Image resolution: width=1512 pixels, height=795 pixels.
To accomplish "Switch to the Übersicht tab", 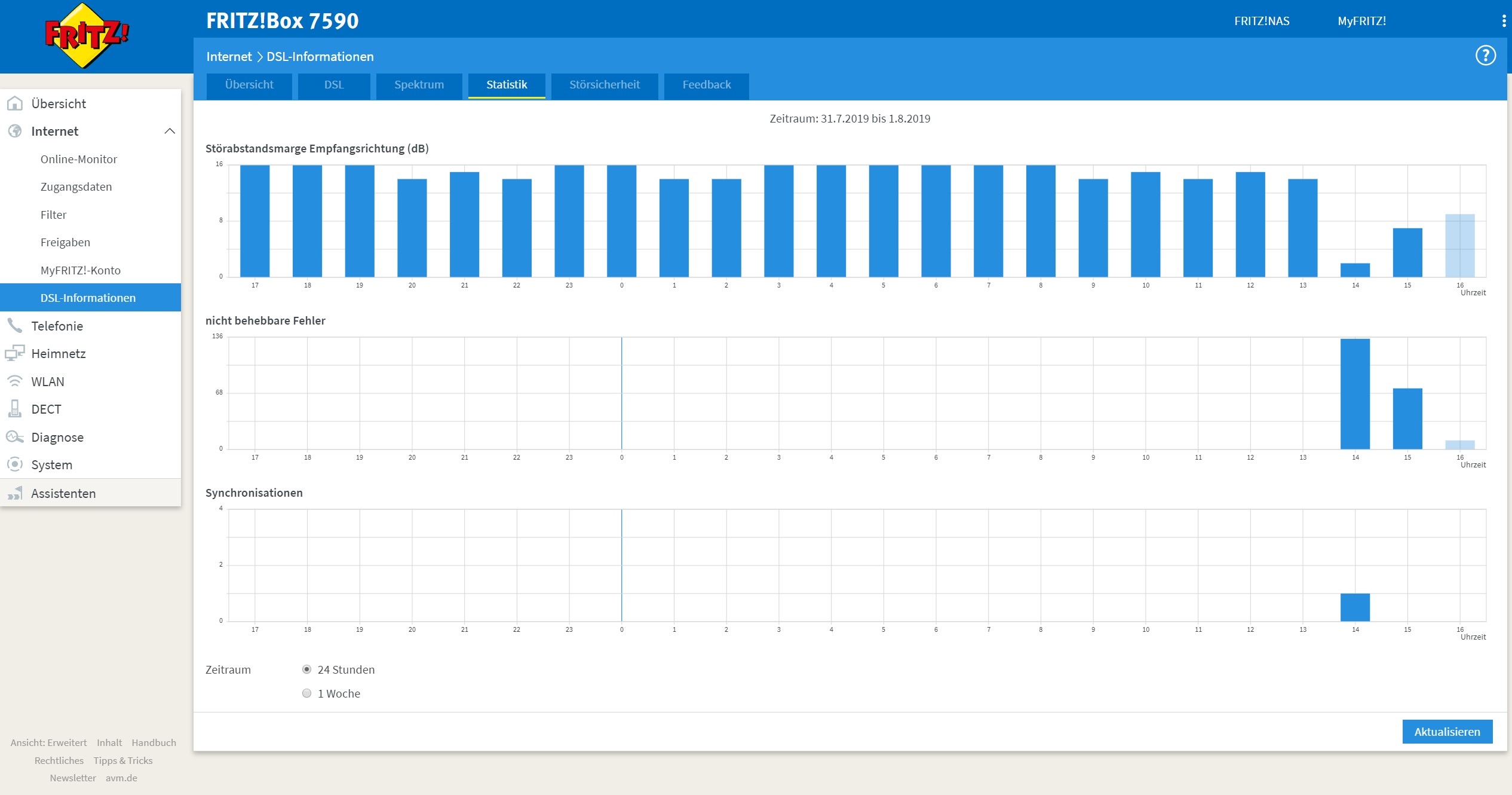I will pyautogui.click(x=249, y=85).
